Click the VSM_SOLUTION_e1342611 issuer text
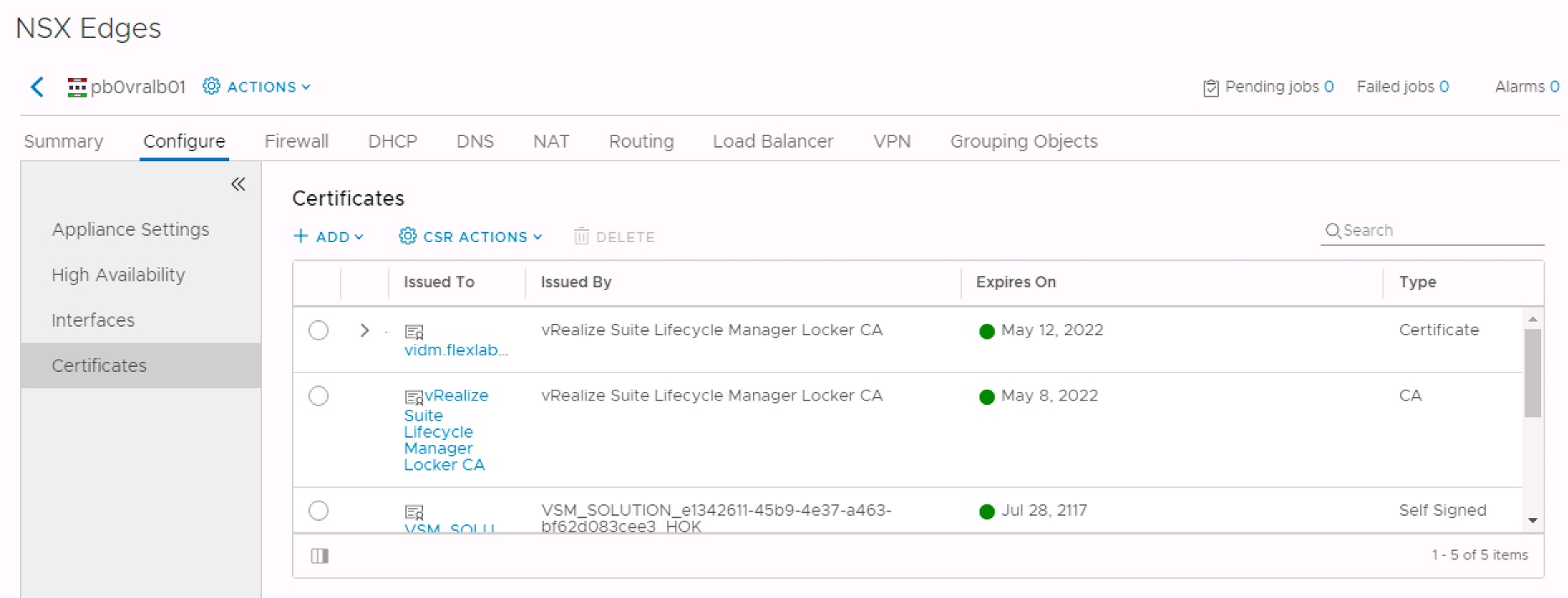Image resolution: width=1568 pixels, height=598 pixels. (x=716, y=517)
